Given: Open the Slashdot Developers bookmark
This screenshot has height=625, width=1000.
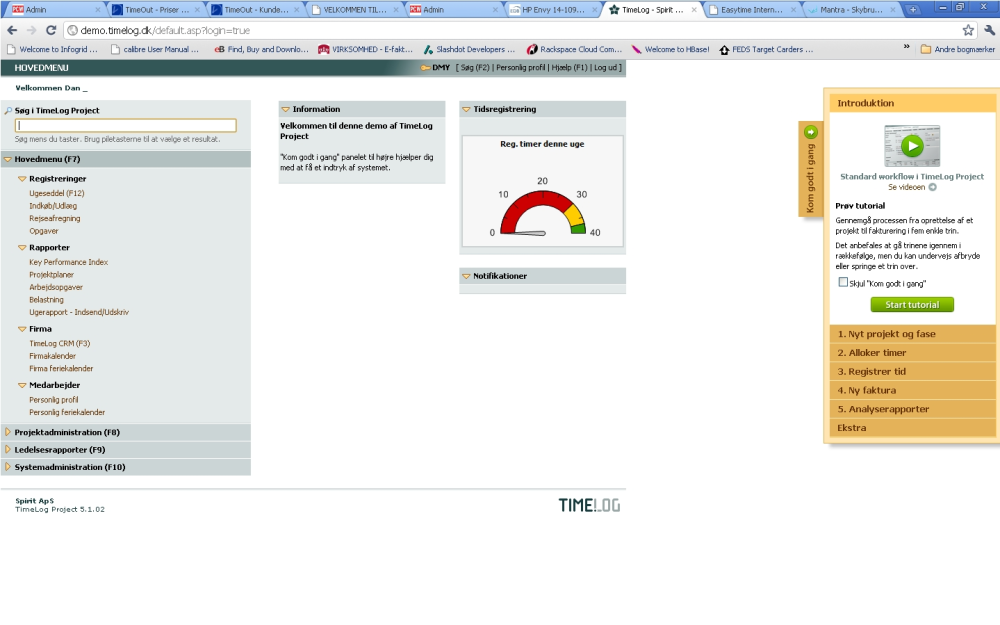Looking at the screenshot, I should (x=469, y=49).
